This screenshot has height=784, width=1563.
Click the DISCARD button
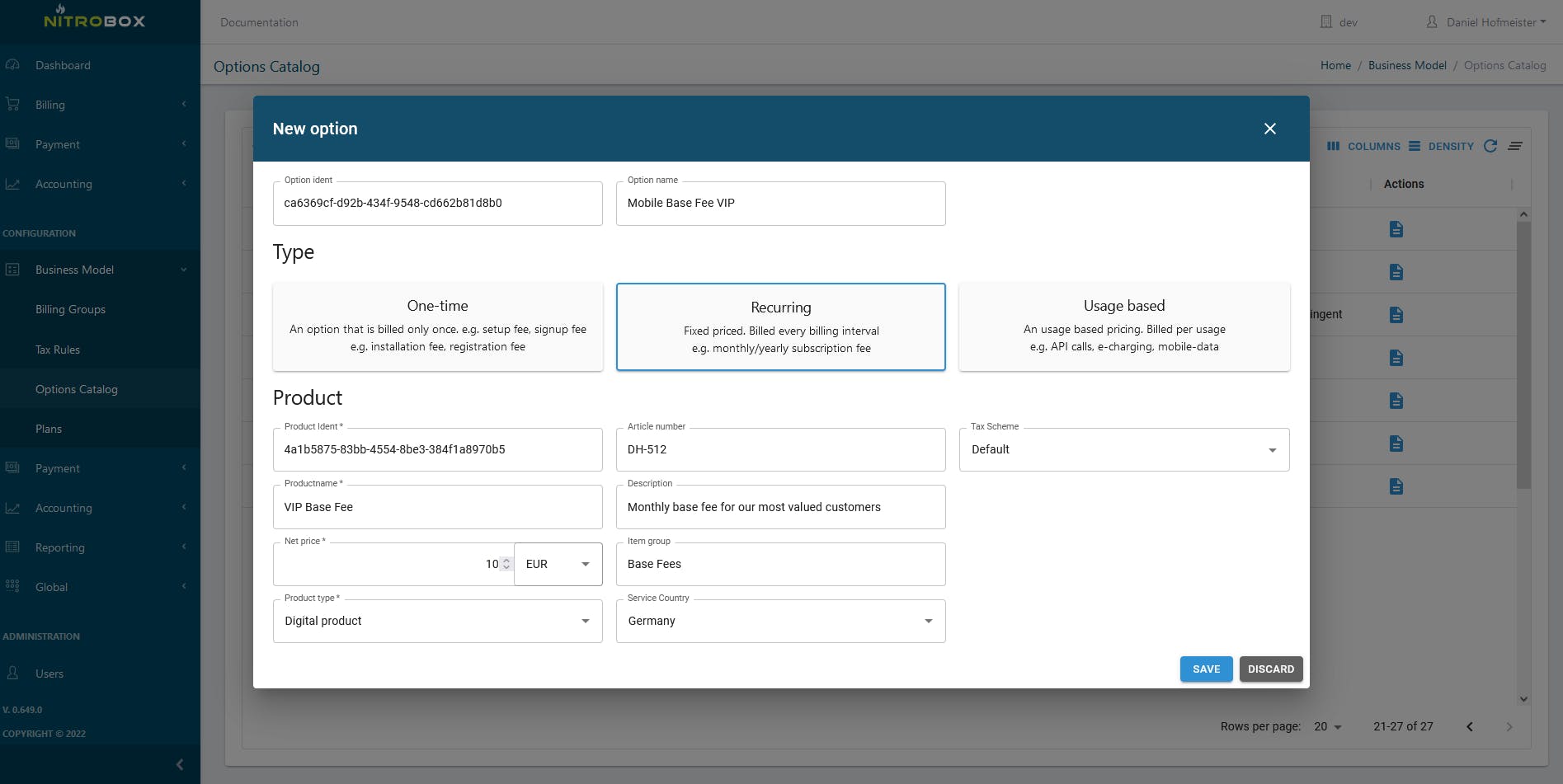[1270, 669]
